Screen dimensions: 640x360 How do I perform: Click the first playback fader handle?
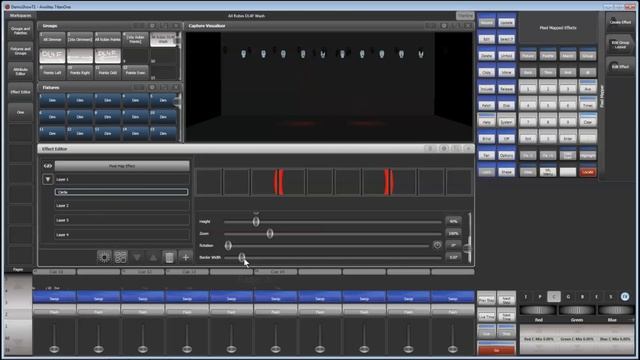click(54, 349)
